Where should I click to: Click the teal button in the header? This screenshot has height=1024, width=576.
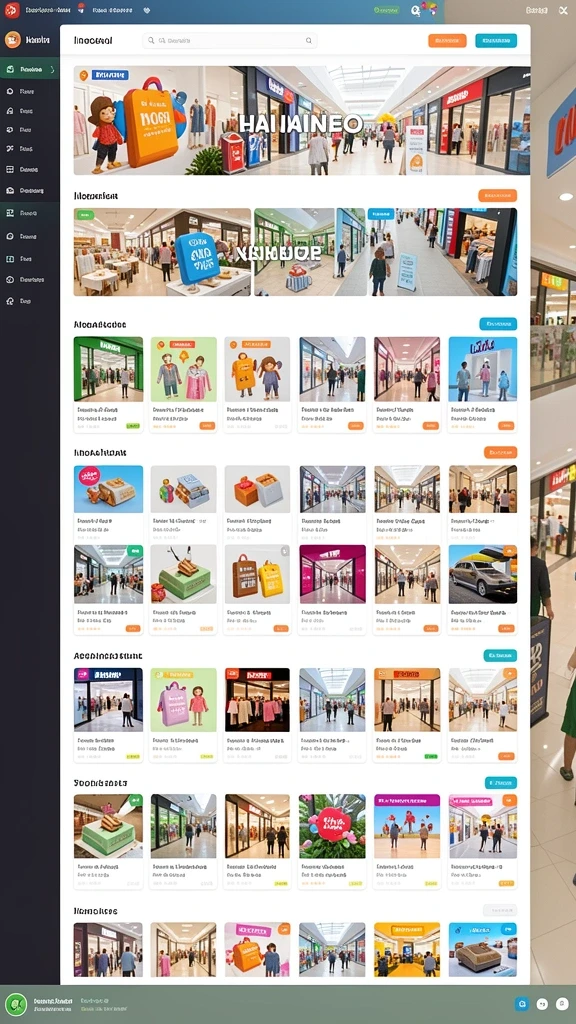click(496, 40)
